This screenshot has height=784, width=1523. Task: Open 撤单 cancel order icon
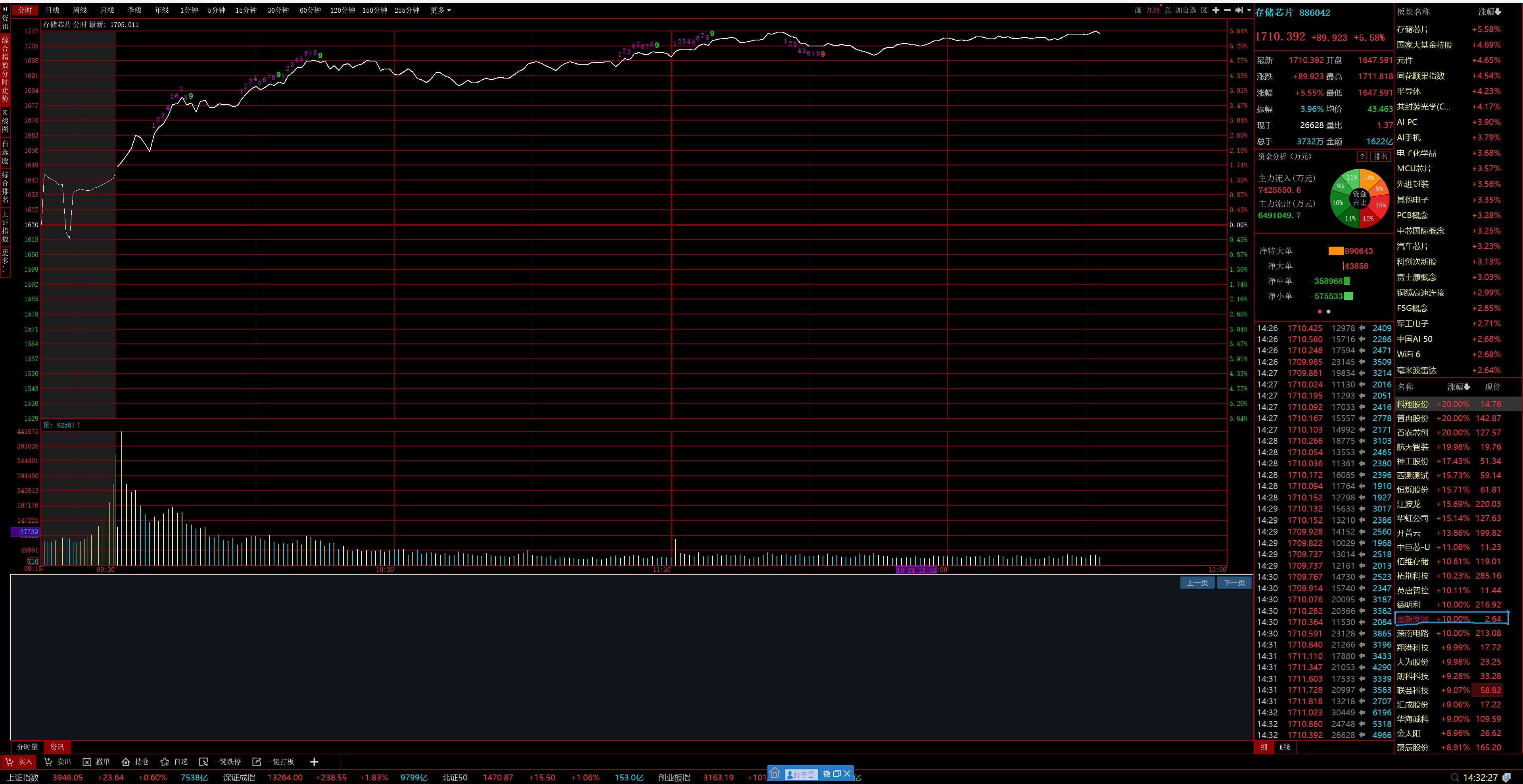87,761
